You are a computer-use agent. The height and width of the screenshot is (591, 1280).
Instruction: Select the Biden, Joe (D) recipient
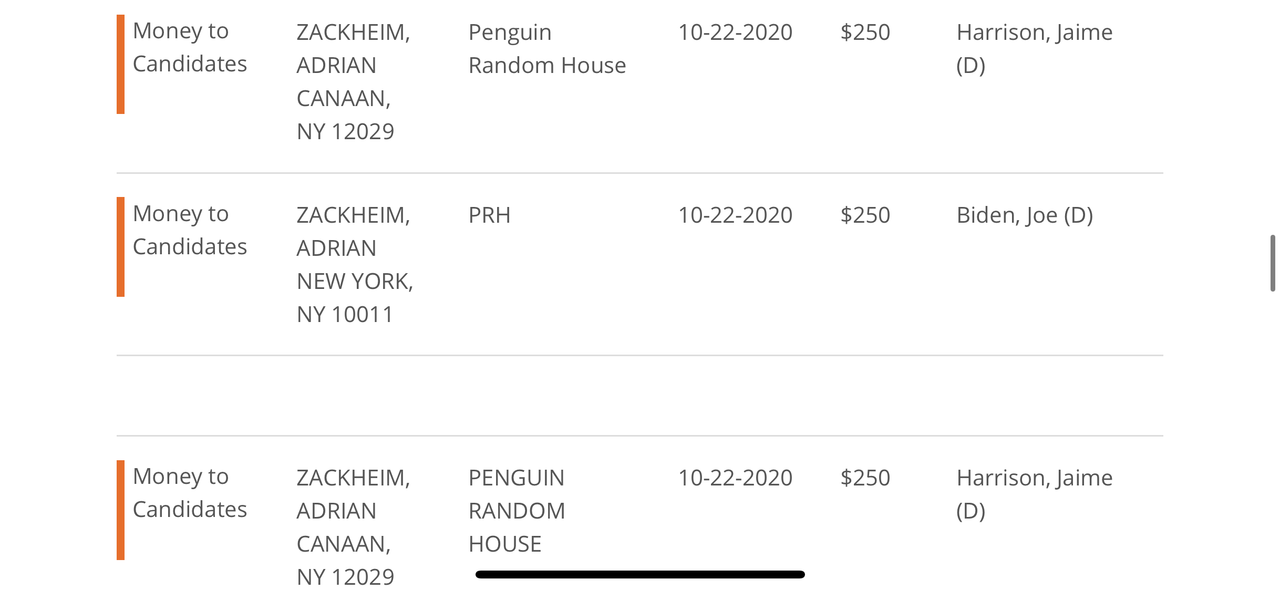(1025, 215)
